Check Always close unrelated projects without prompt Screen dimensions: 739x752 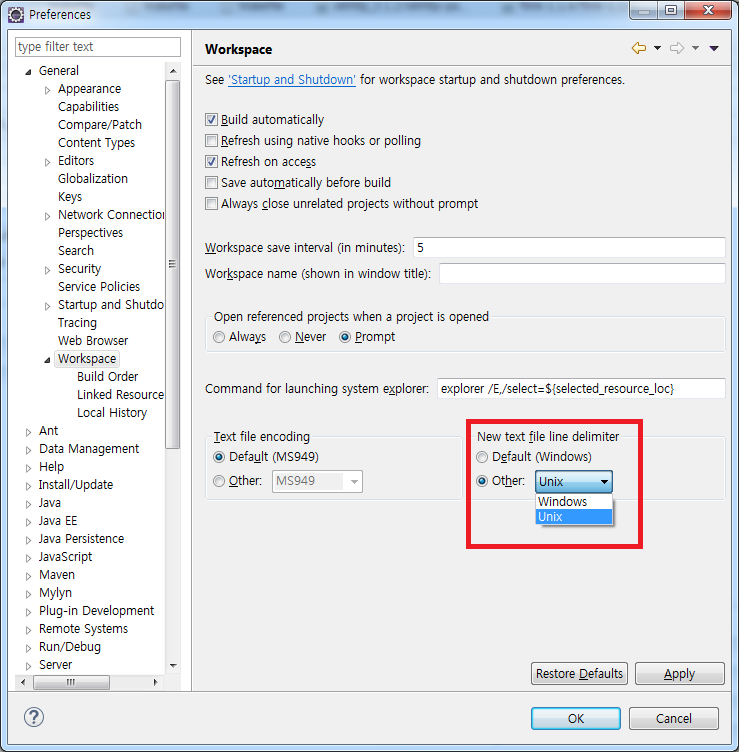[x=211, y=204]
